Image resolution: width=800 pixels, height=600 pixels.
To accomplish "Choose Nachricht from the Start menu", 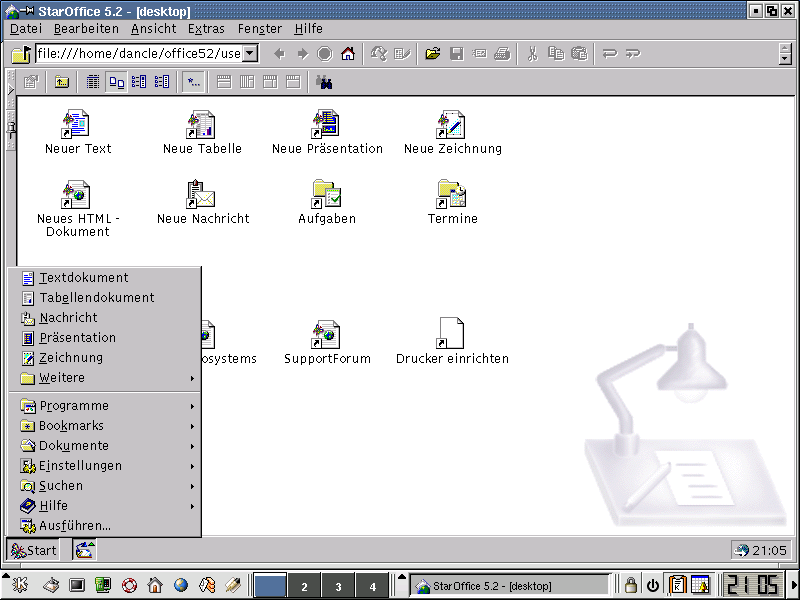I will (105, 318).
